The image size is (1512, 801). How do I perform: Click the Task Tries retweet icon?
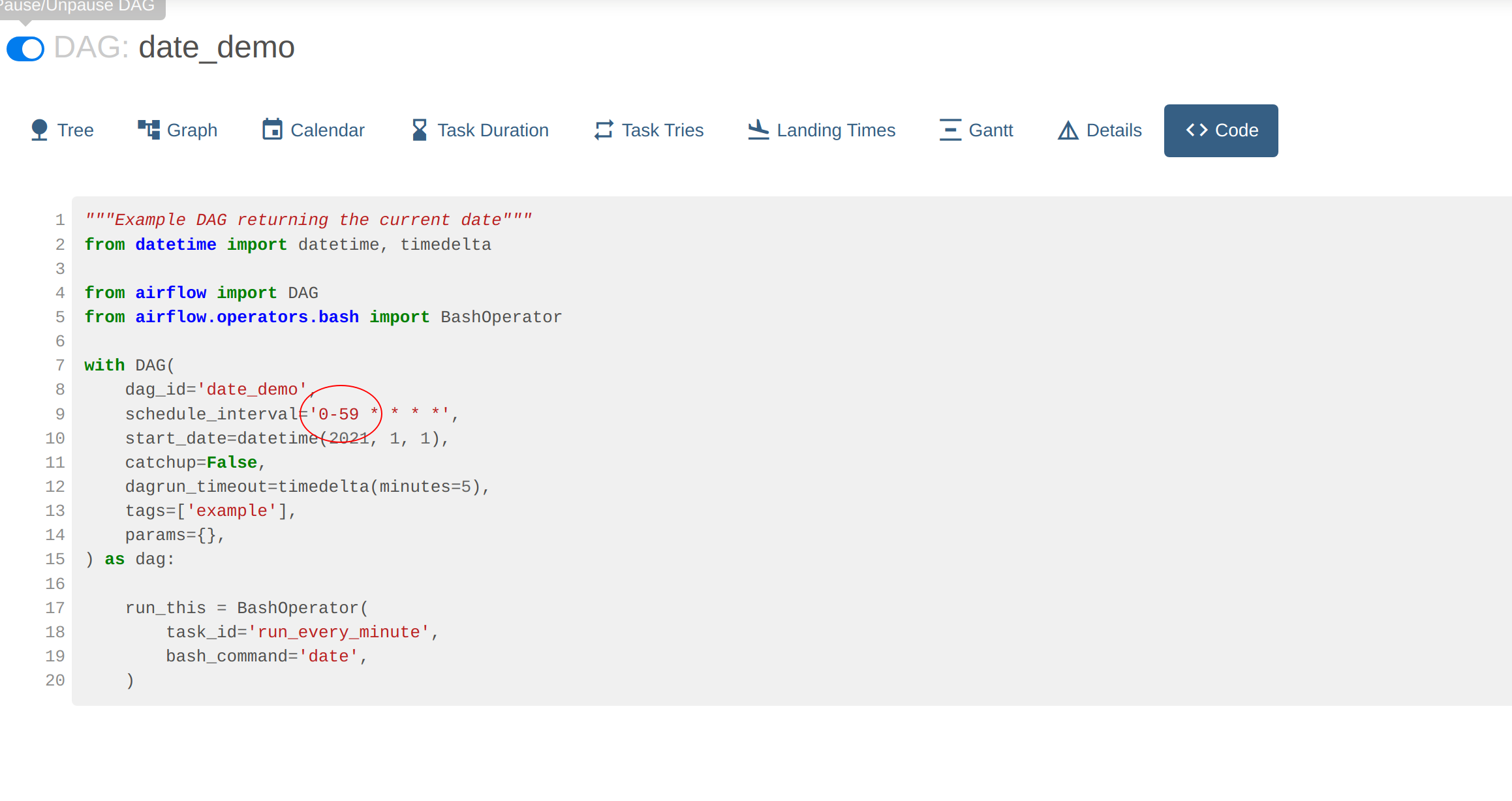604,130
